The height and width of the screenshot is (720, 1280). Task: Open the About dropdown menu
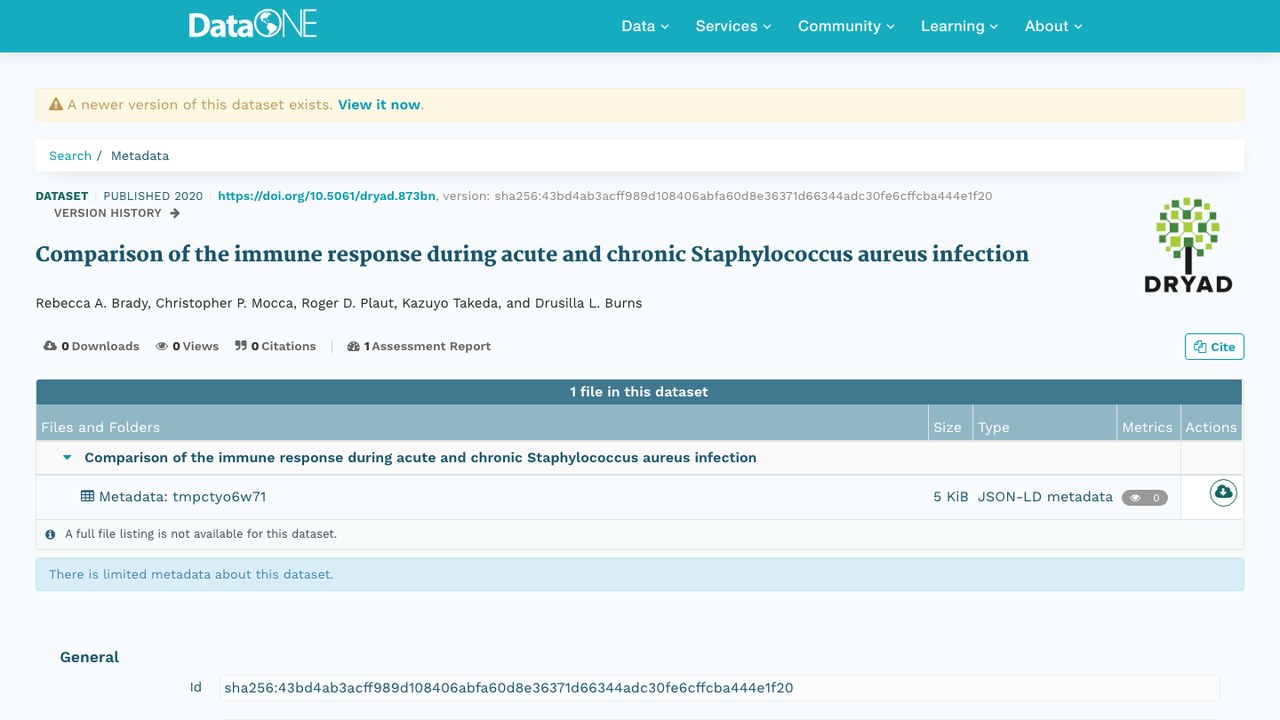(1053, 26)
